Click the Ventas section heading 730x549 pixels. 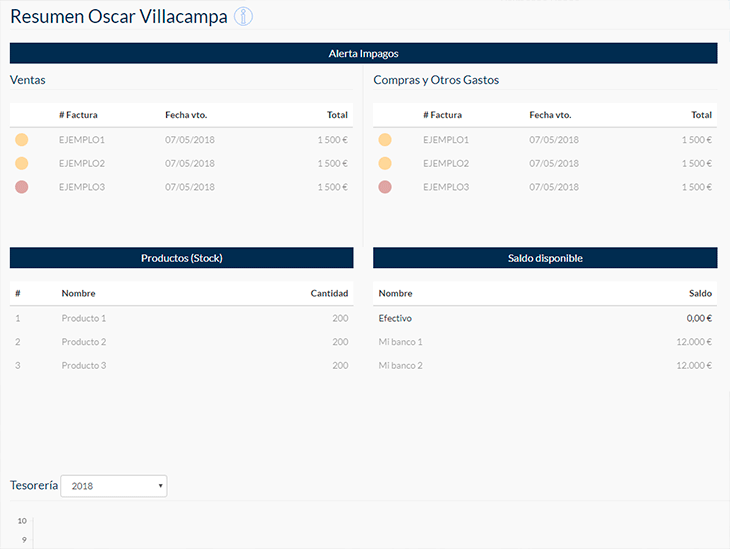[x=27, y=80]
